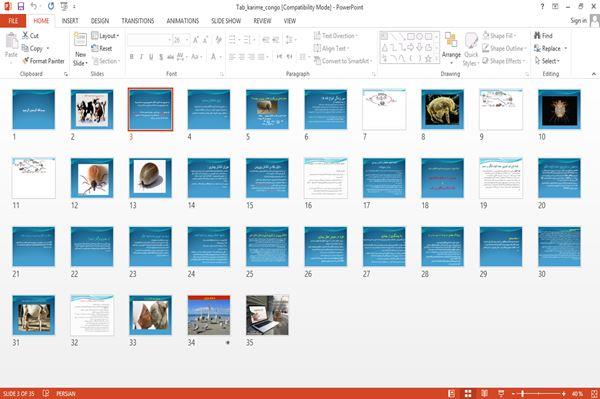Toggle Underline formatting
This screenshot has height=399, width=600.
click(x=151, y=57)
